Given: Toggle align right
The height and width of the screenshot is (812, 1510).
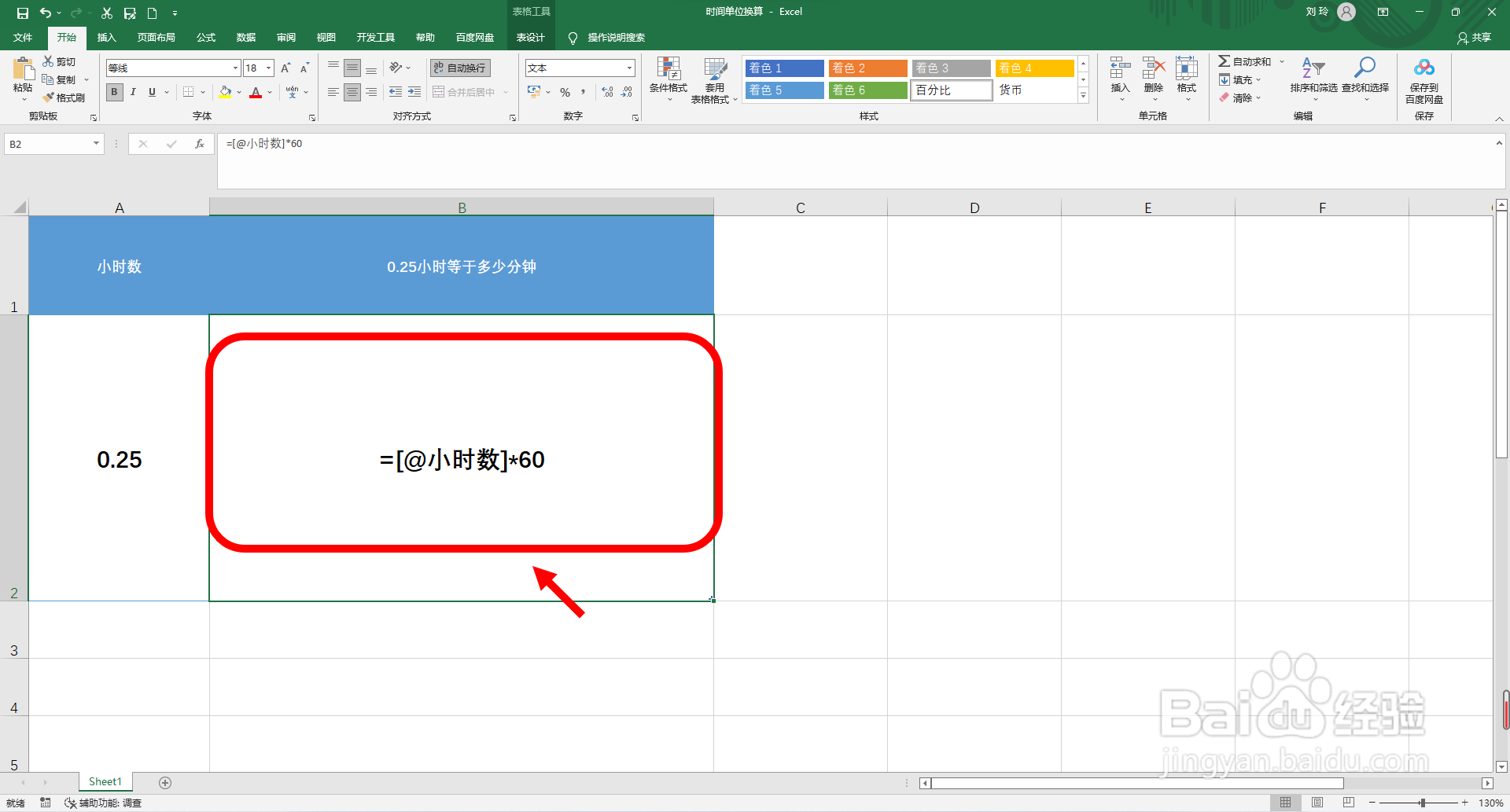Looking at the screenshot, I should coord(371,92).
